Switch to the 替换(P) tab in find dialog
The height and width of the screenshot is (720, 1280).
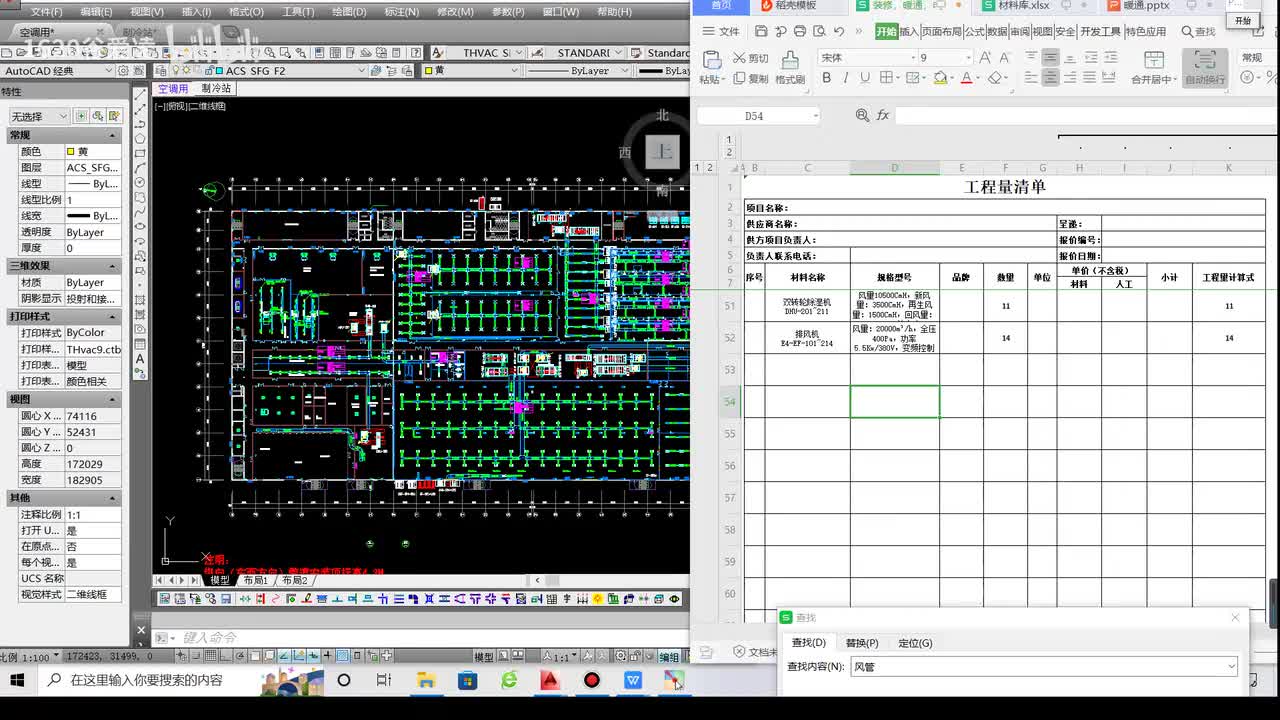click(x=862, y=643)
